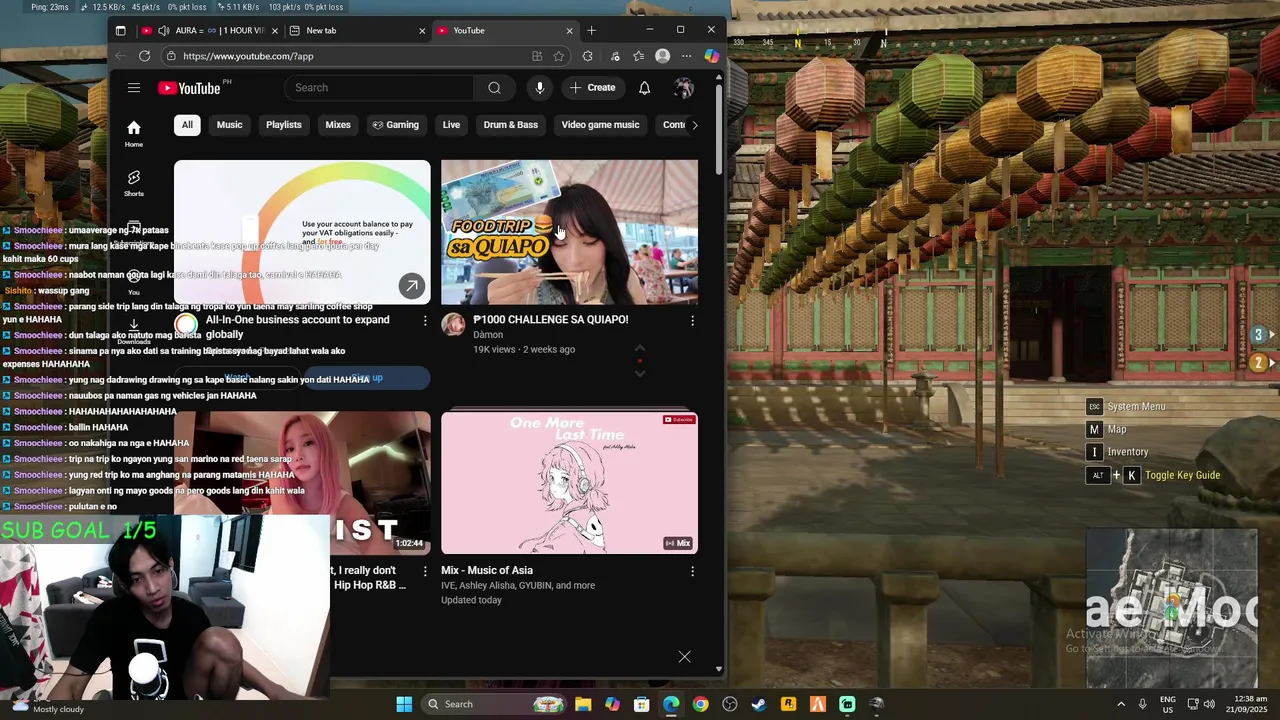1280x720 pixels.
Task: Open Shorts in YouTube sidebar
Action: pos(134,183)
